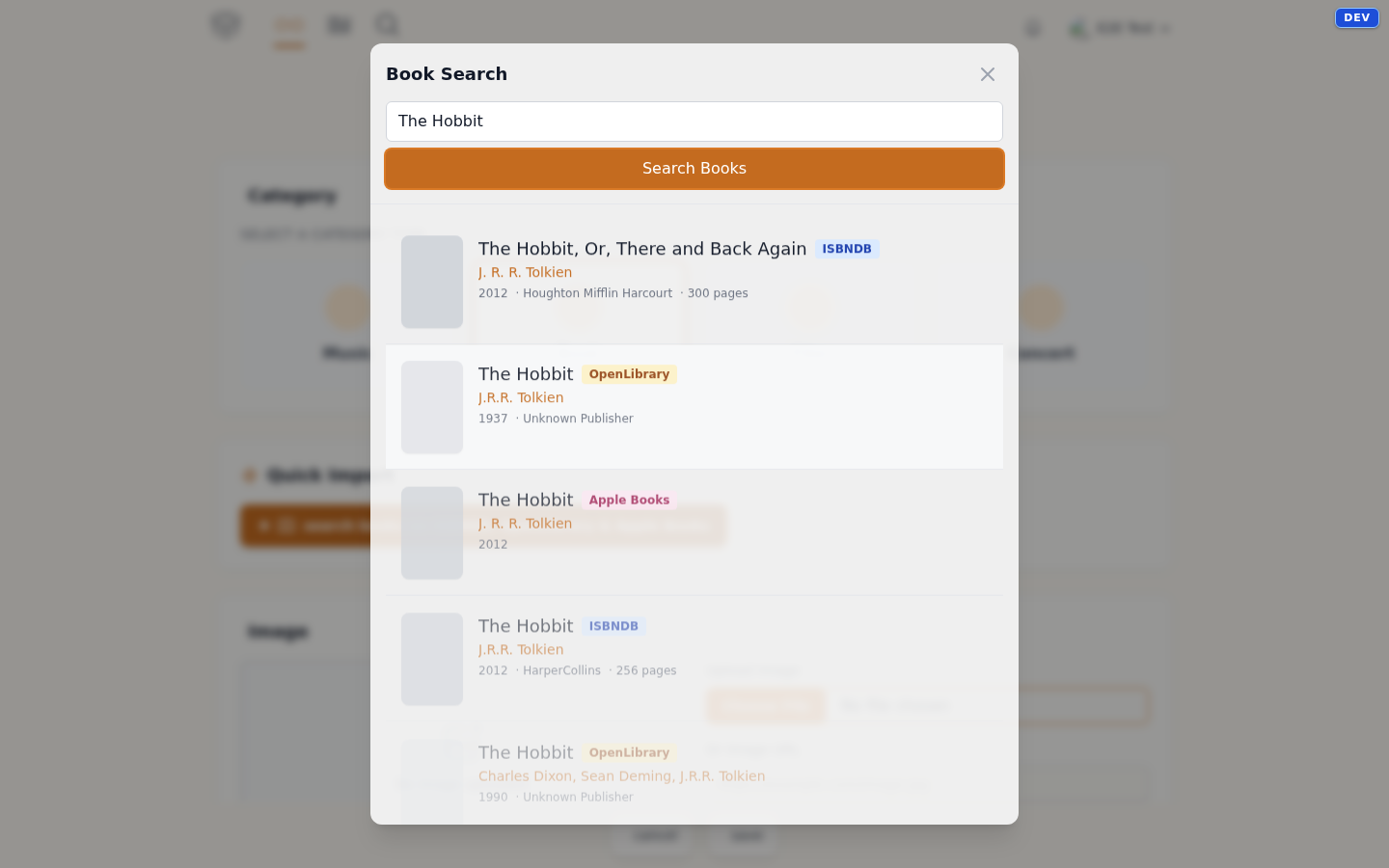
Task: Click the Apple Books source badge
Action: coord(629,500)
